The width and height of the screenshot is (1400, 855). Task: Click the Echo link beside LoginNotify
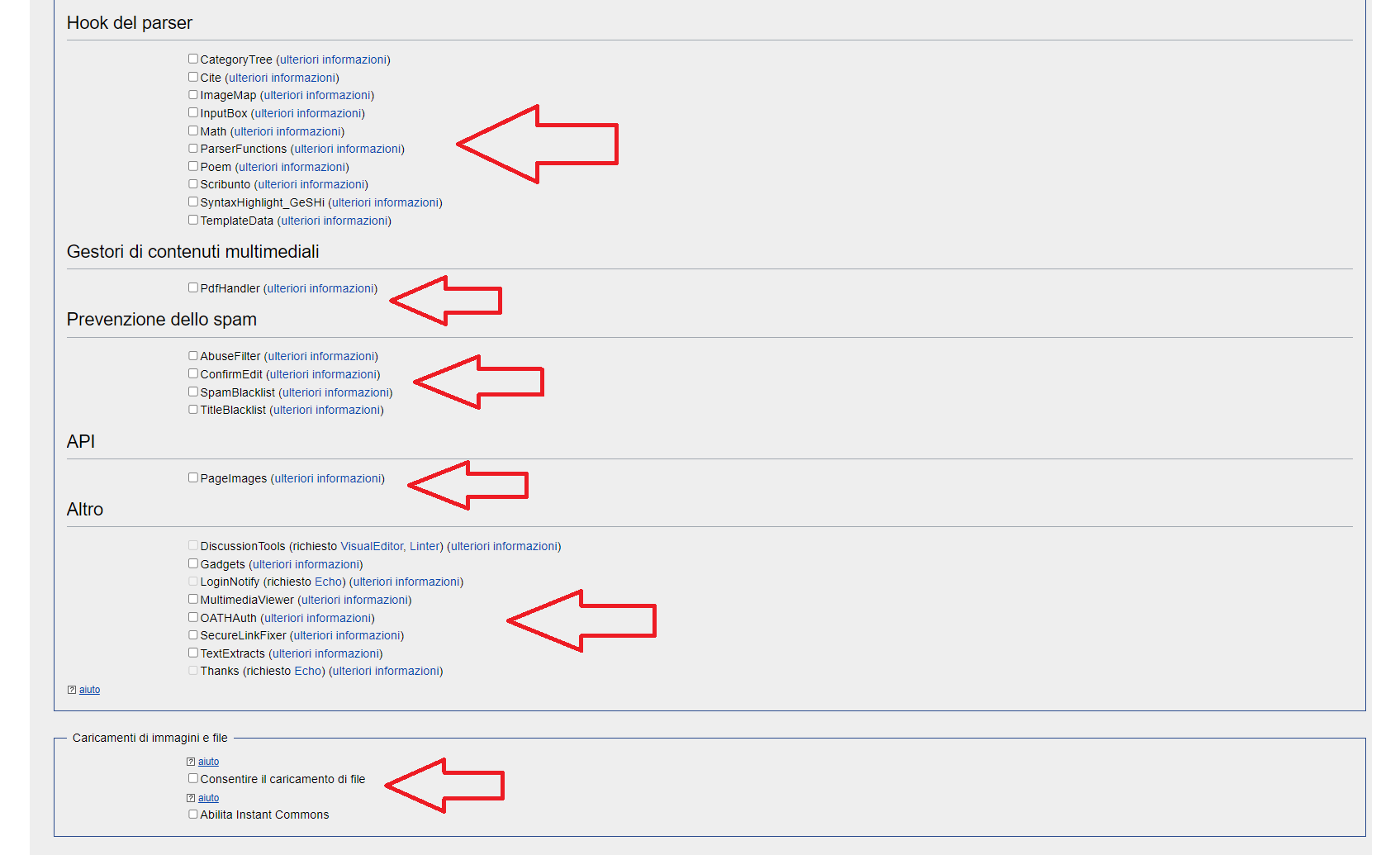click(329, 582)
